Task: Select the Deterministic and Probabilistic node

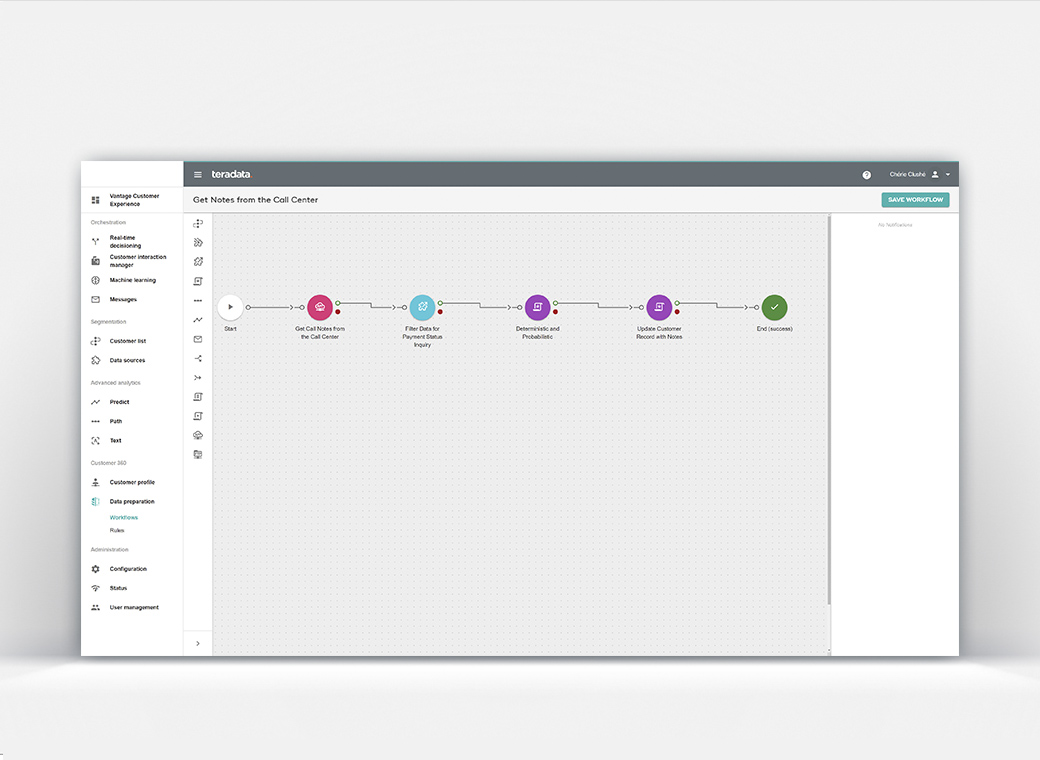Action: coord(538,307)
